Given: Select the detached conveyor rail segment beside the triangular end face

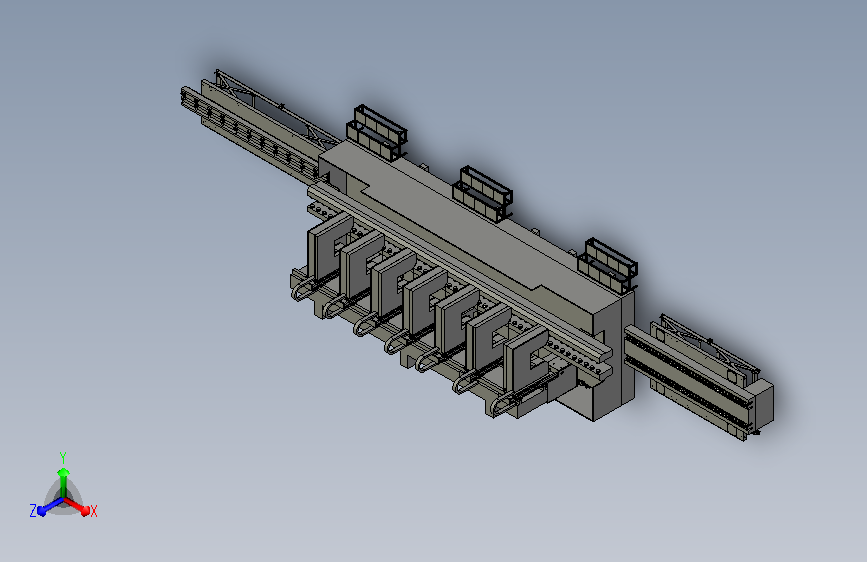Looking at the screenshot, I should (699, 378).
